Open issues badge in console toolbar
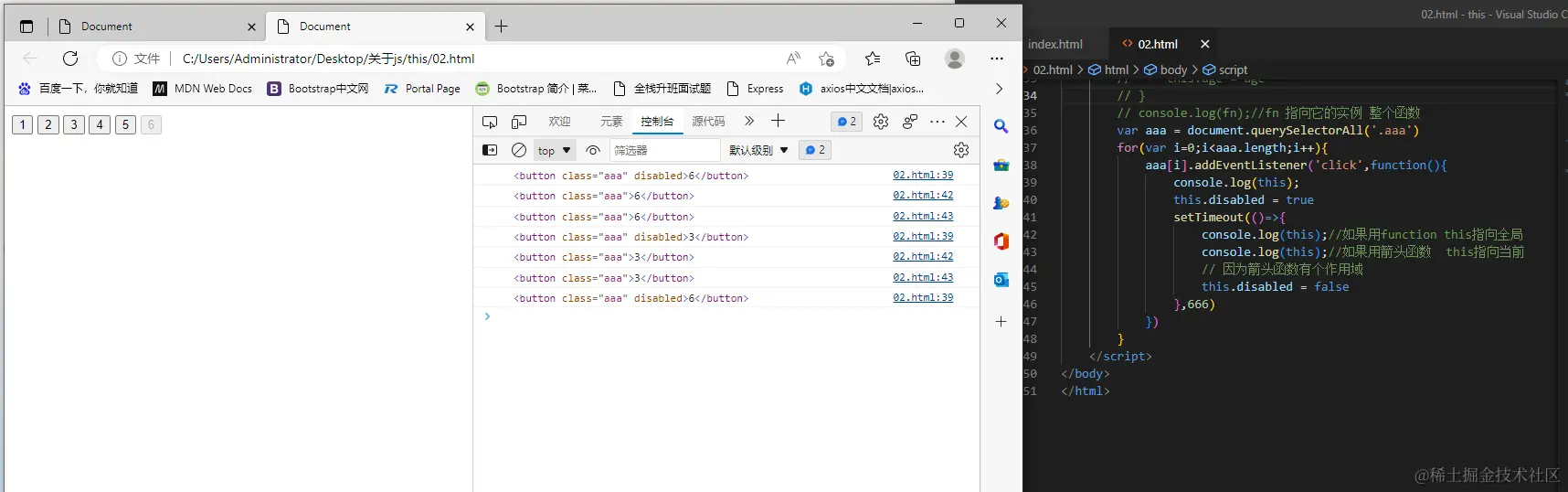 (x=815, y=150)
